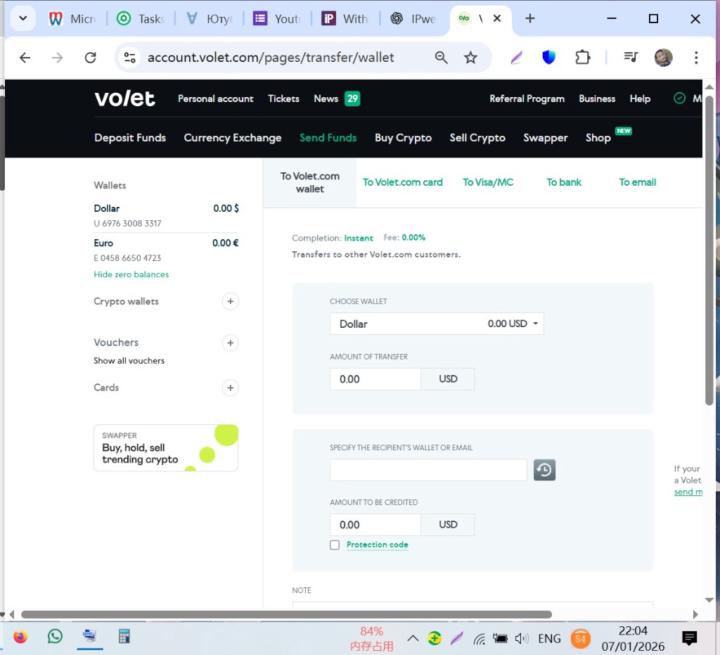Switch to To Visa/MC tab
This screenshot has width=720, height=655.
[x=488, y=182]
